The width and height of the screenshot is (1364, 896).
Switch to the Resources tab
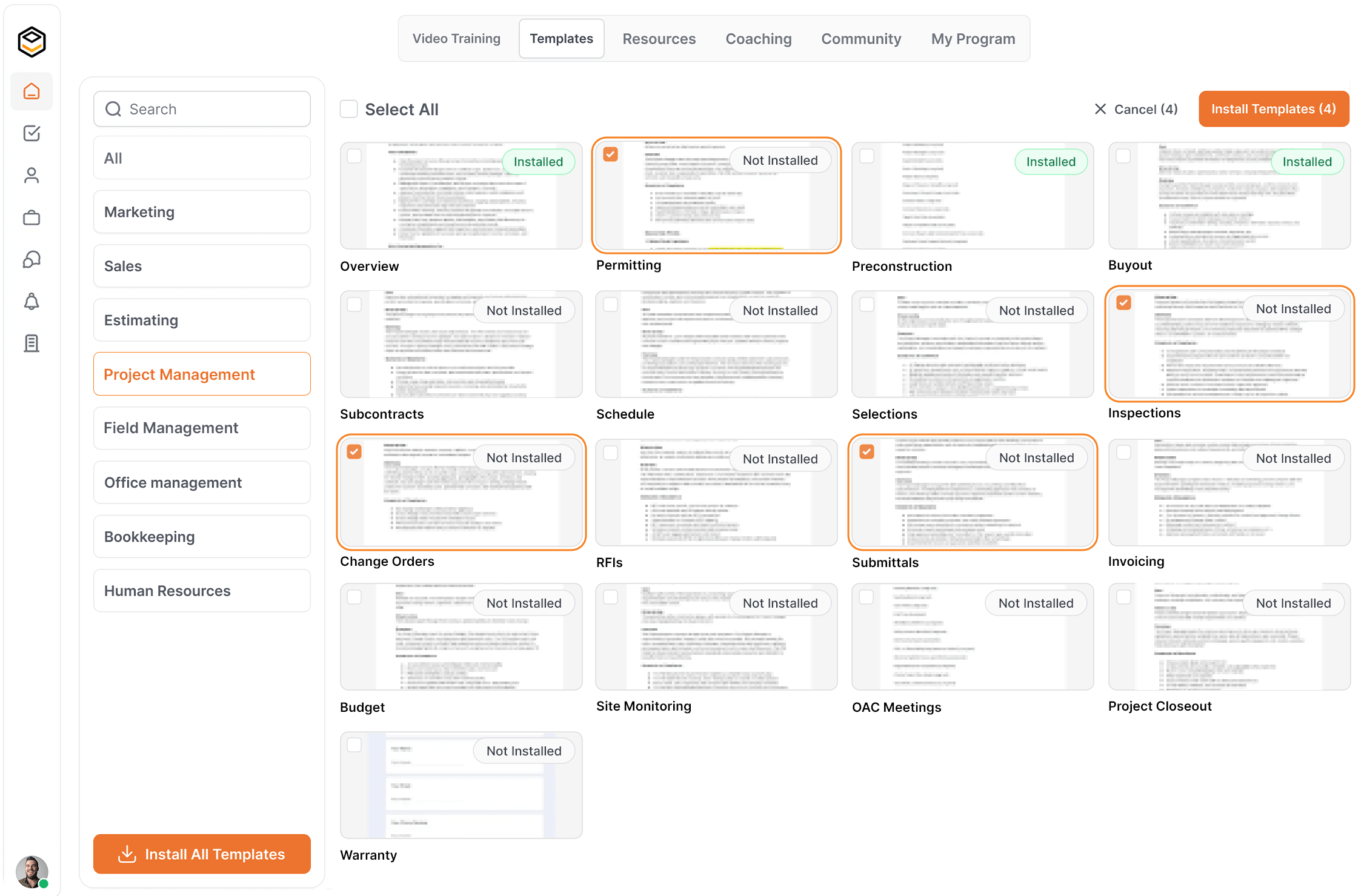pyautogui.click(x=659, y=39)
